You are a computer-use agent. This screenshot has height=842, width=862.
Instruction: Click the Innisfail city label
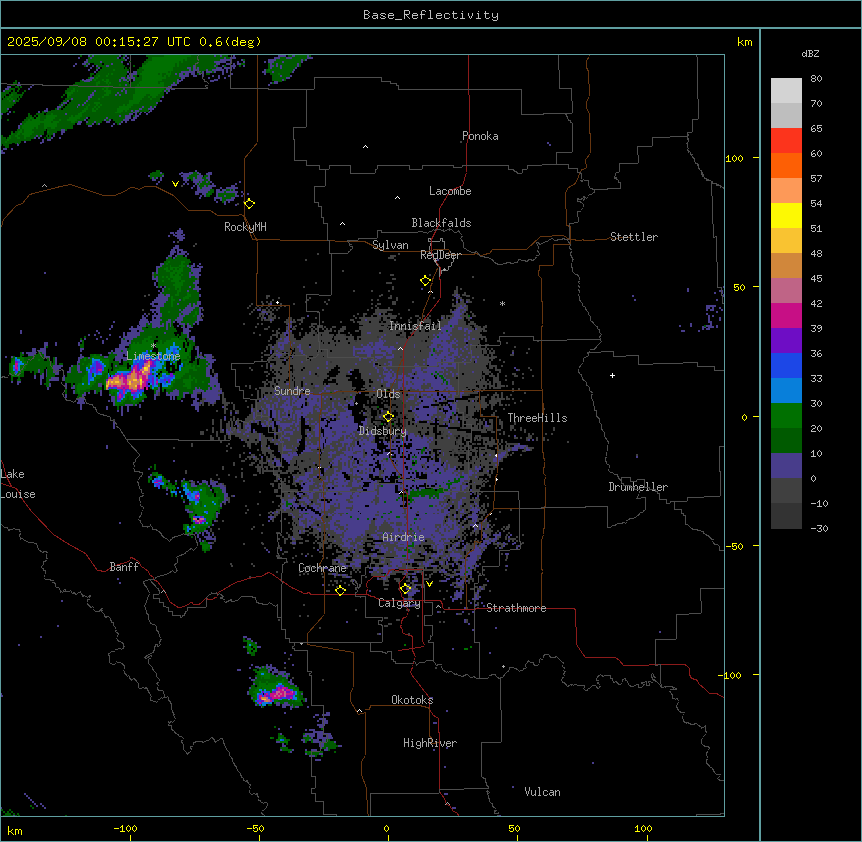415,326
